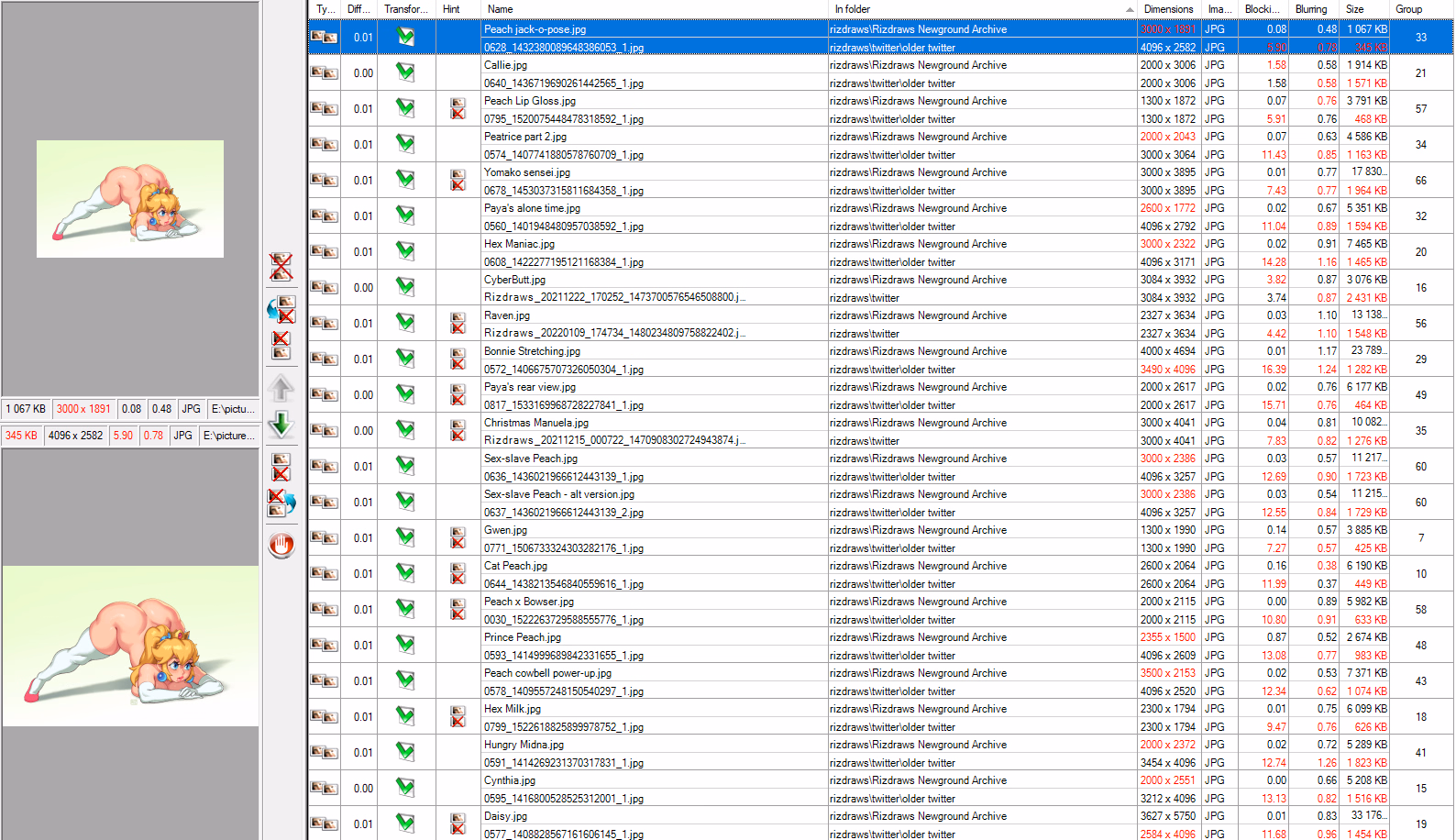Viewport: 1456px width, 840px height.
Task: Sort by the Group column header
Action: 1408,9
